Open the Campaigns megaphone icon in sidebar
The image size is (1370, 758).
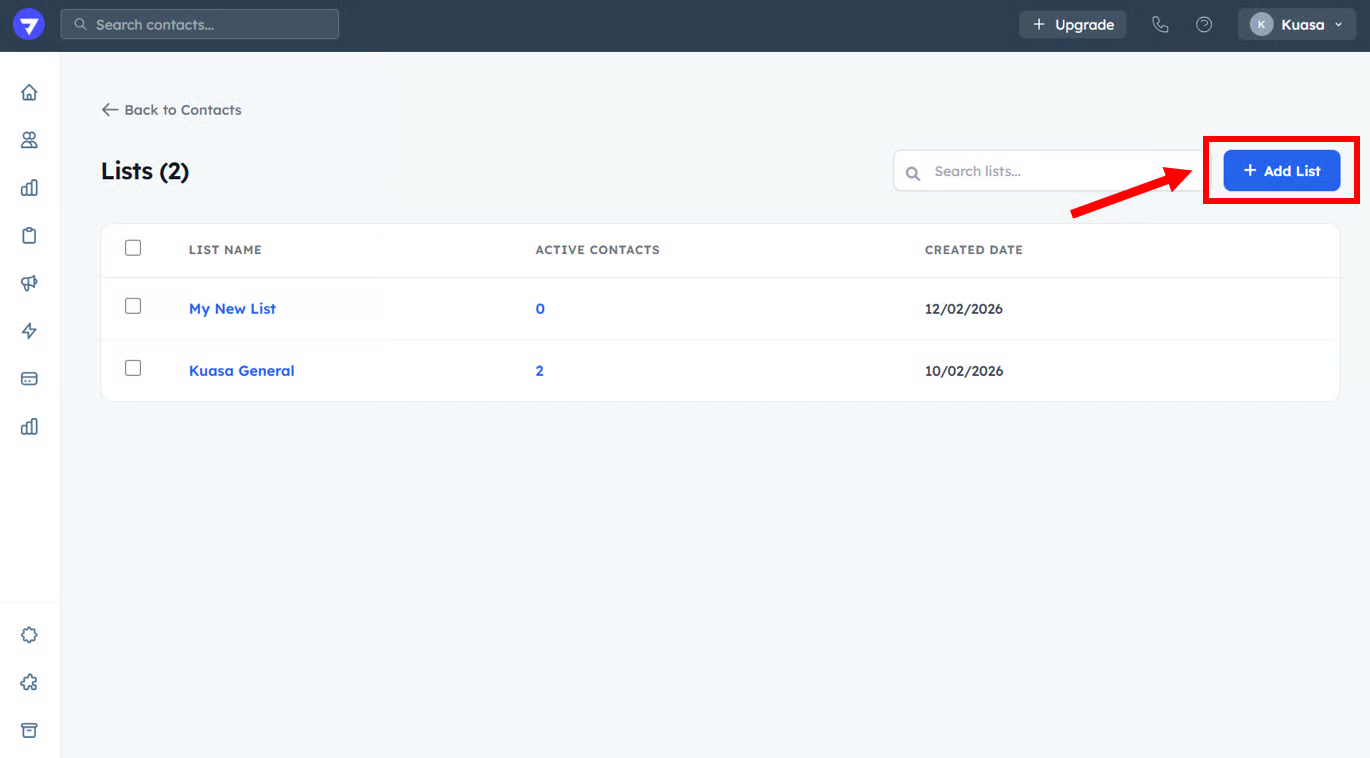point(29,283)
